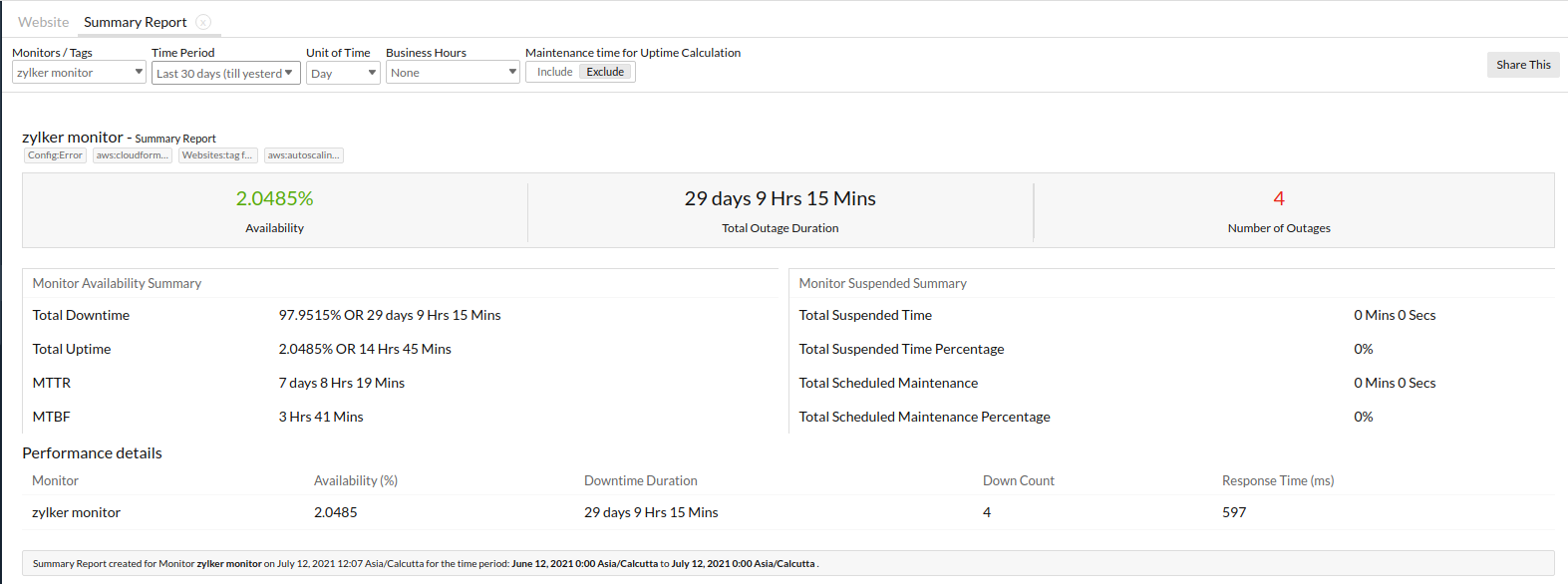Open the Business Hours dropdown
Image resolution: width=1568 pixels, height=584 pixels.
click(453, 73)
